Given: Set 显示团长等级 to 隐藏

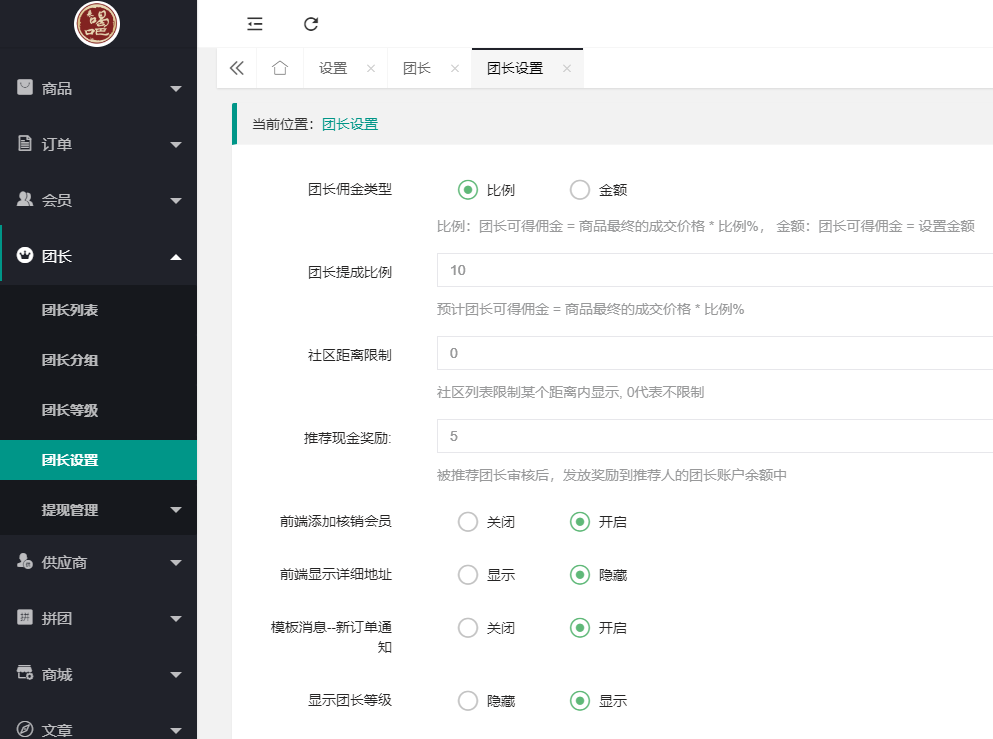Looking at the screenshot, I should point(467,701).
